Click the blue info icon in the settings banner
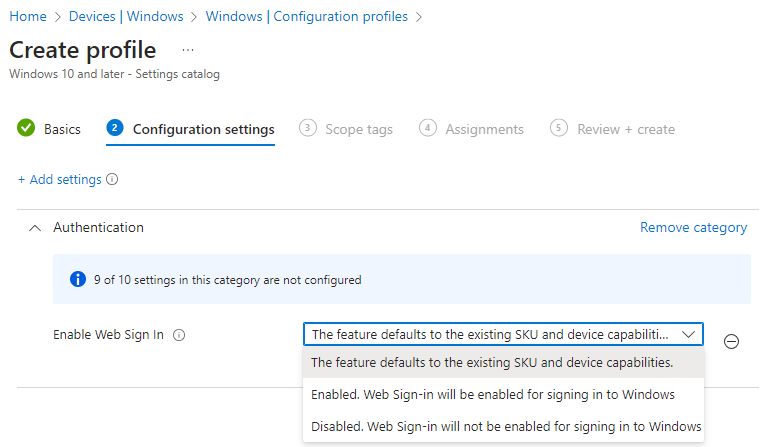The width and height of the screenshot is (764, 447). point(78,279)
